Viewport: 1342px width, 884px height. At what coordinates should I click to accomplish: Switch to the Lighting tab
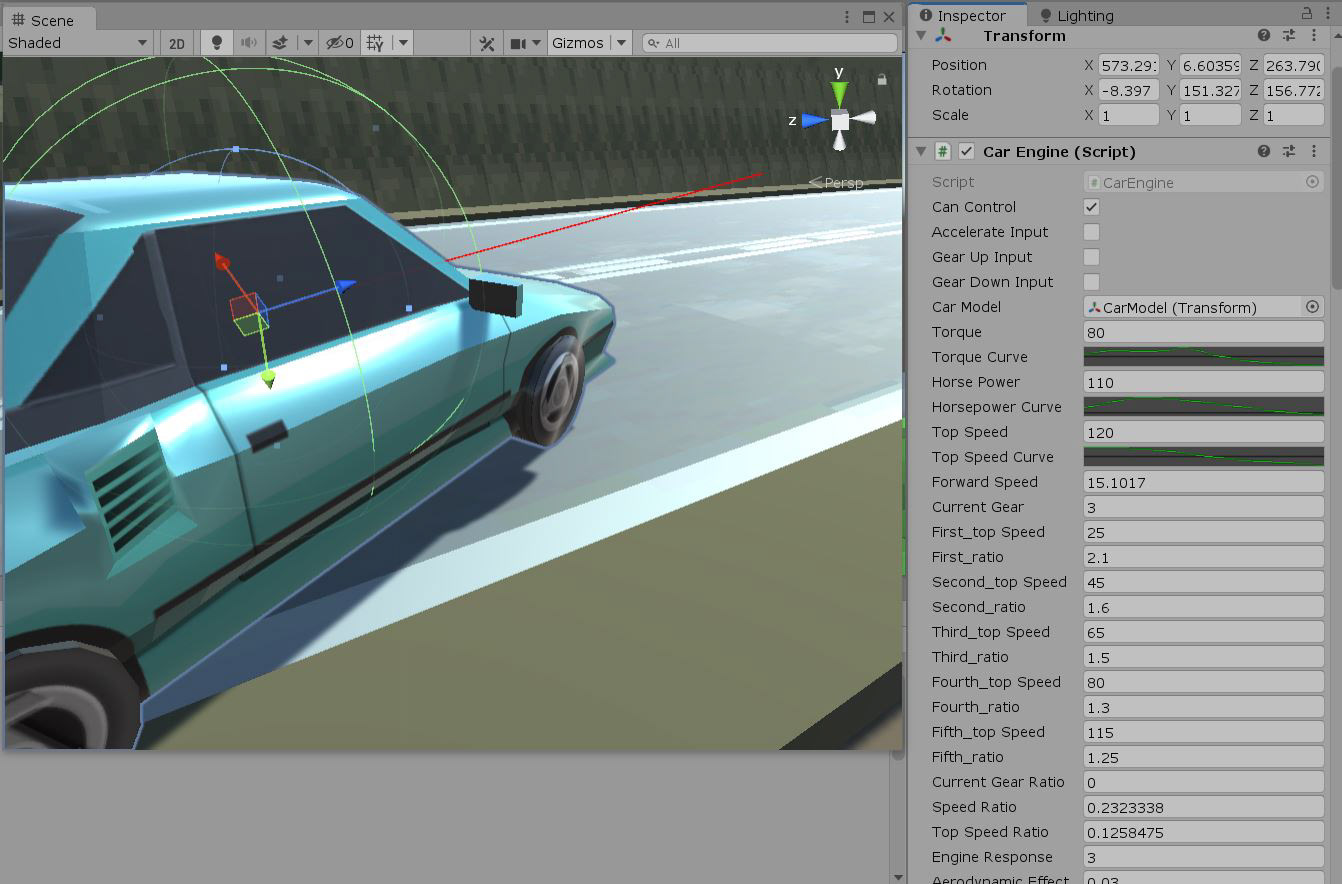1076,15
